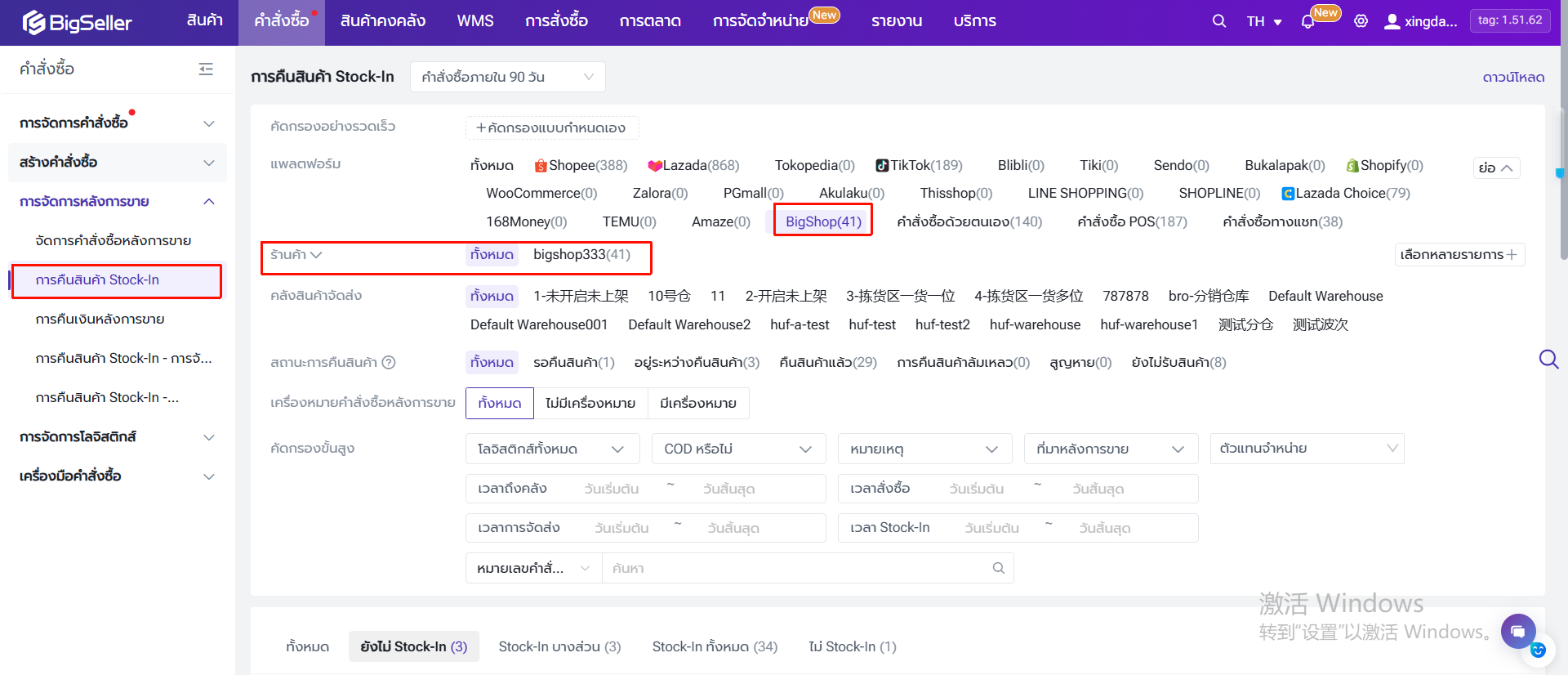
Task: Collapse the sidebar menu icon
Action: pyautogui.click(x=206, y=69)
